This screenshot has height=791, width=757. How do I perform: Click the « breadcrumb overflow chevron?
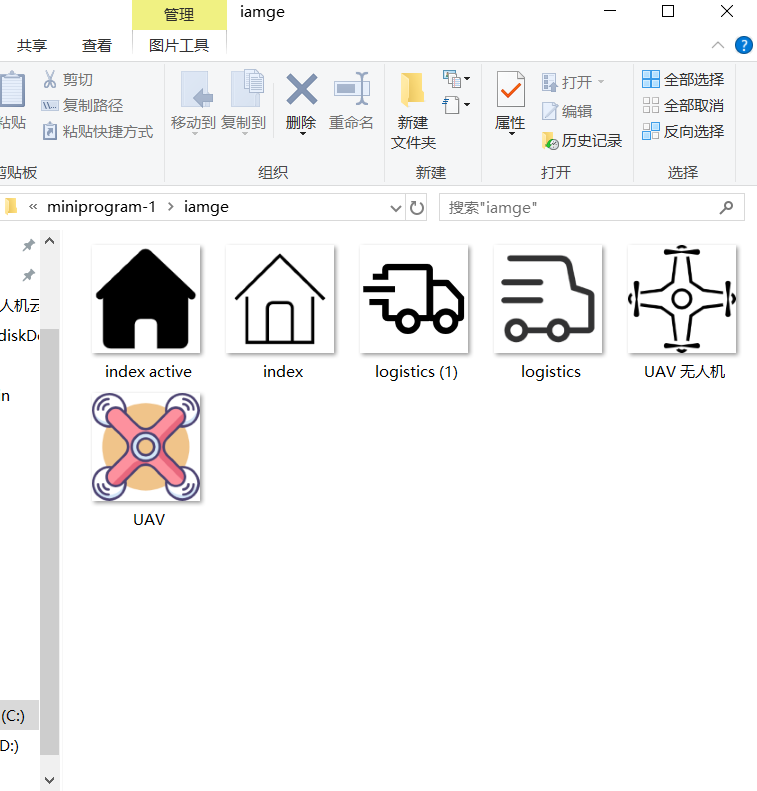pos(33,207)
